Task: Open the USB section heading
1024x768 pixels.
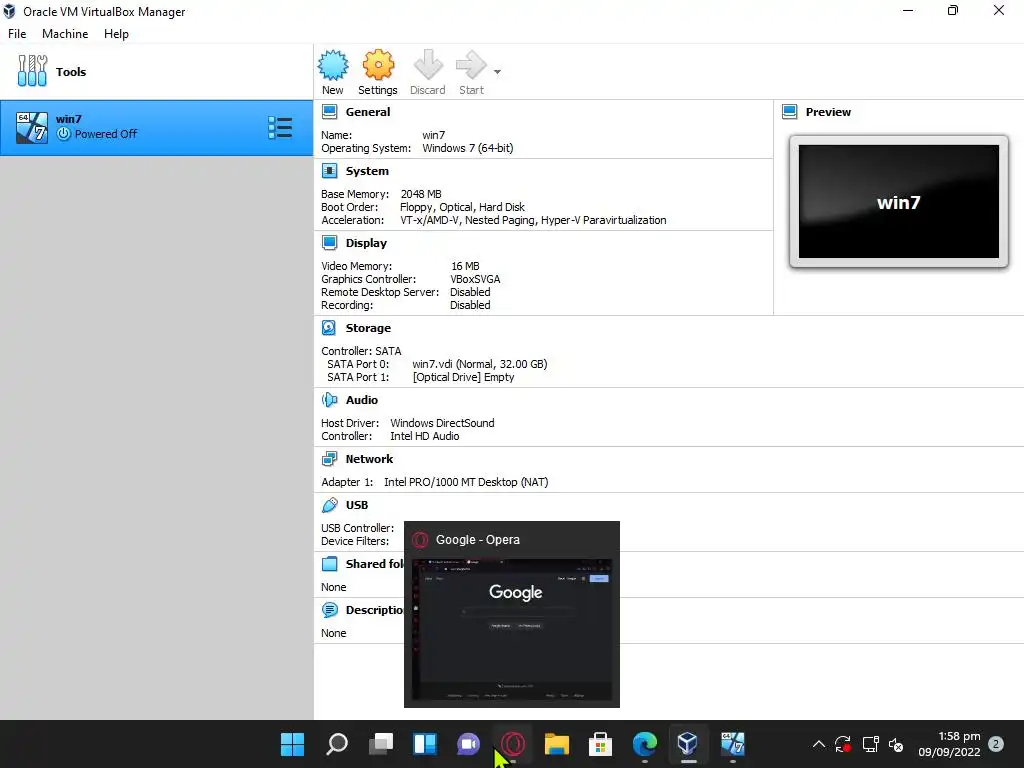Action: coord(357,505)
